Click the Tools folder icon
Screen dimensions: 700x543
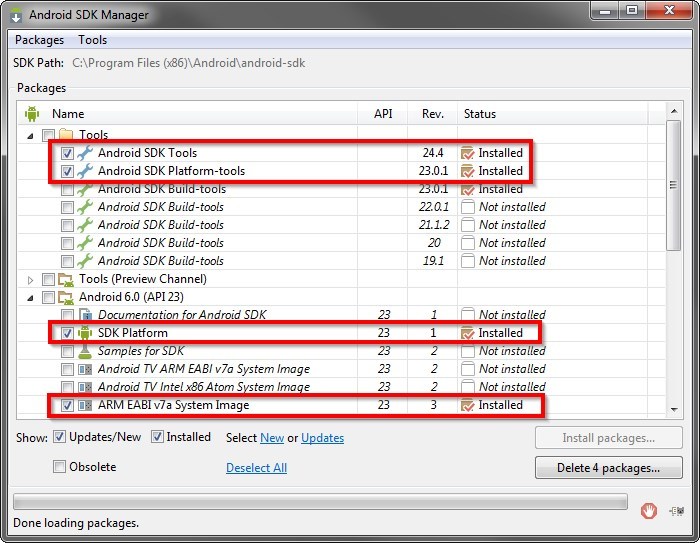(66, 134)
